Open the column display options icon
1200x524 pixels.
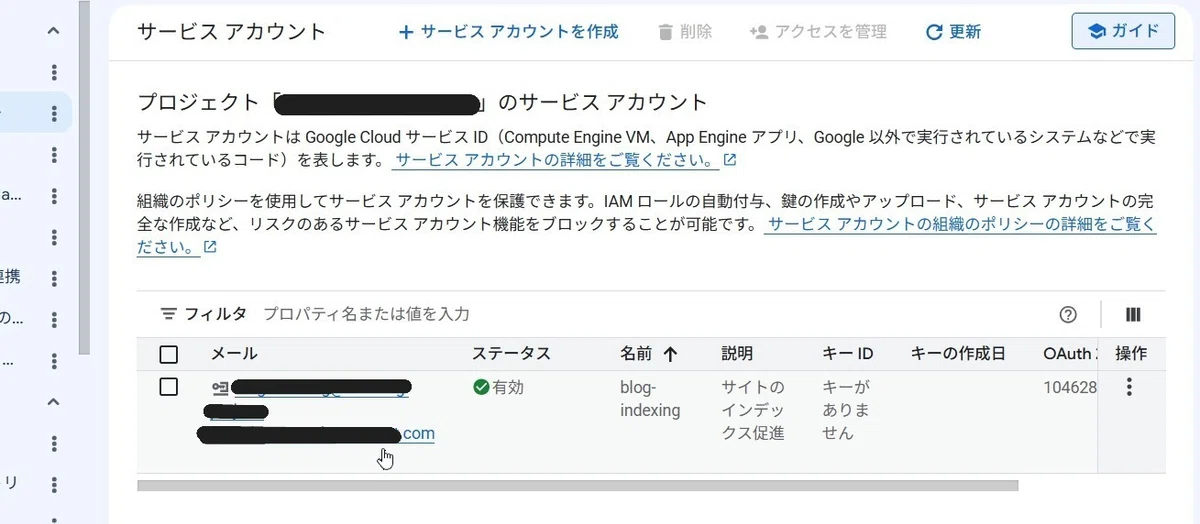1133,314
